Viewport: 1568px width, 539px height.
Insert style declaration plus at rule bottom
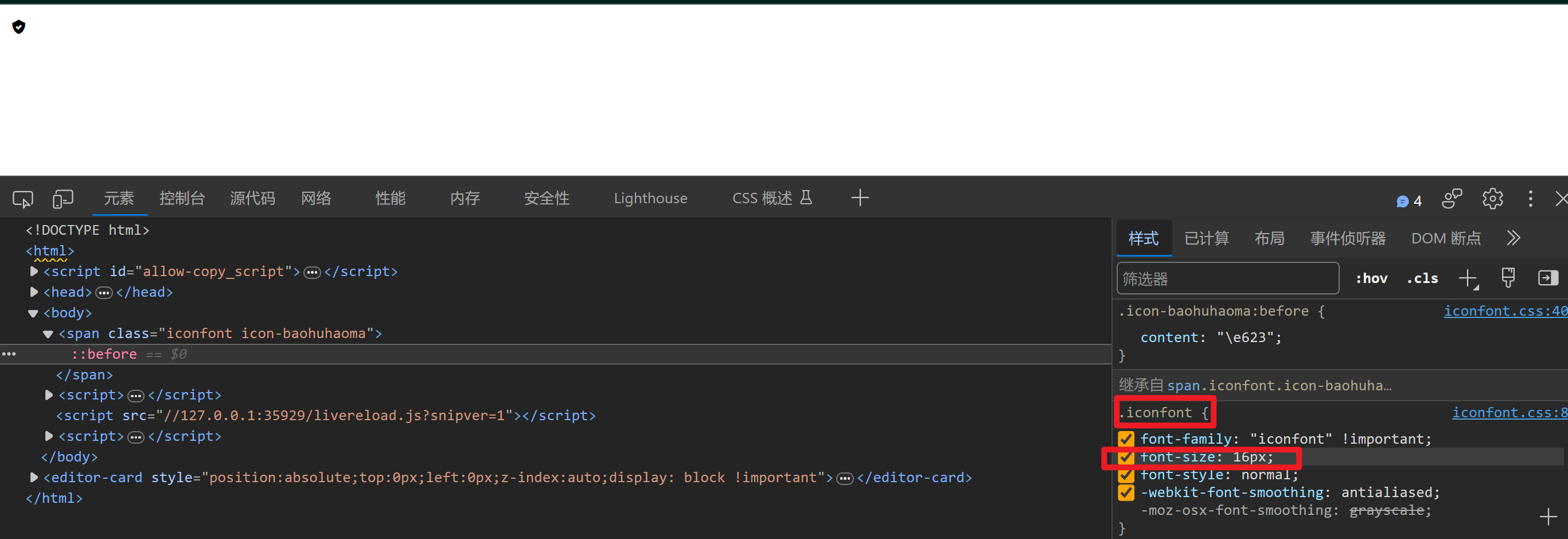tap(1548, 517)
